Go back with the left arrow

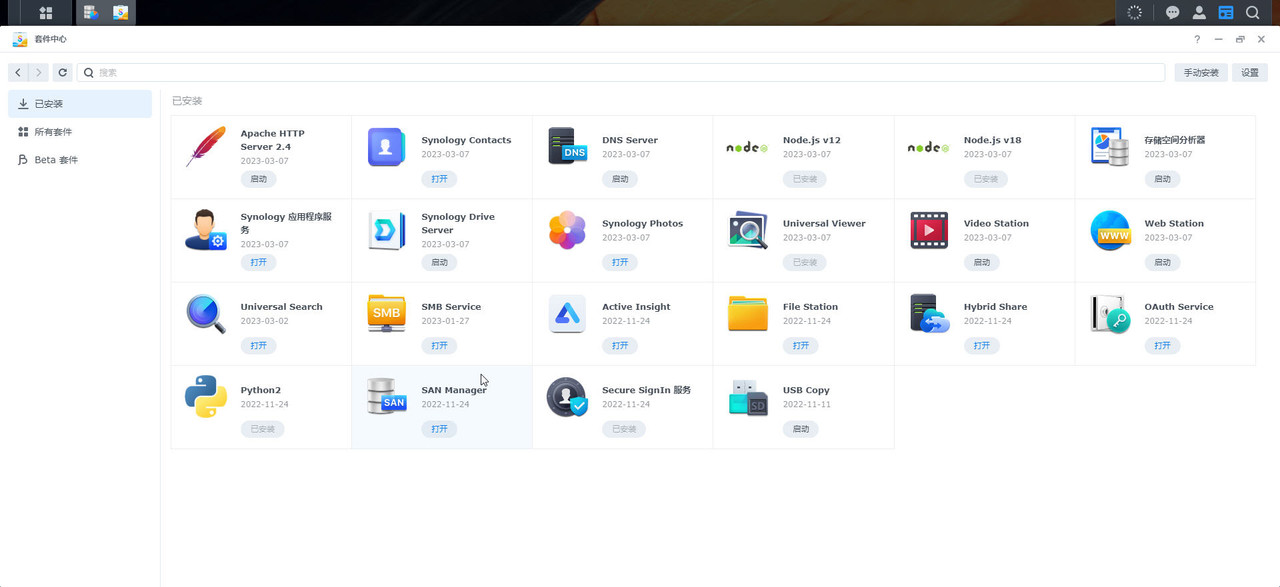click(x=18, y=72)
